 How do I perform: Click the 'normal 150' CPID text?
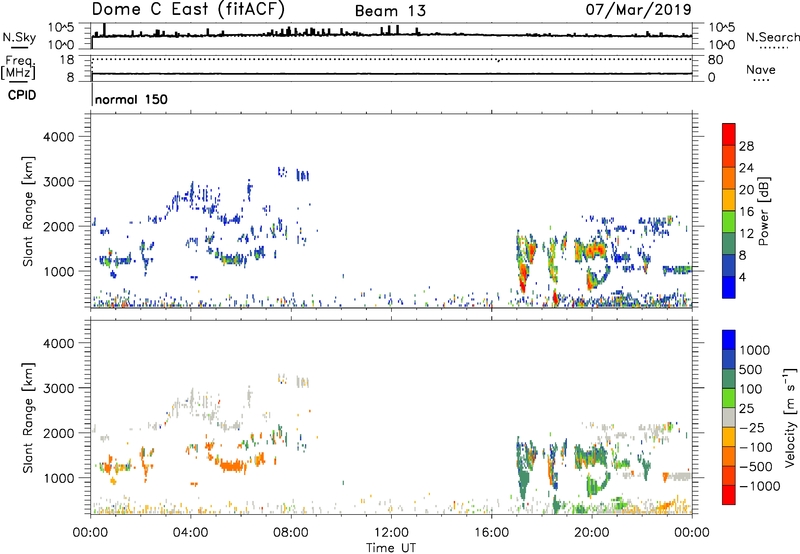tap(131, 99)
